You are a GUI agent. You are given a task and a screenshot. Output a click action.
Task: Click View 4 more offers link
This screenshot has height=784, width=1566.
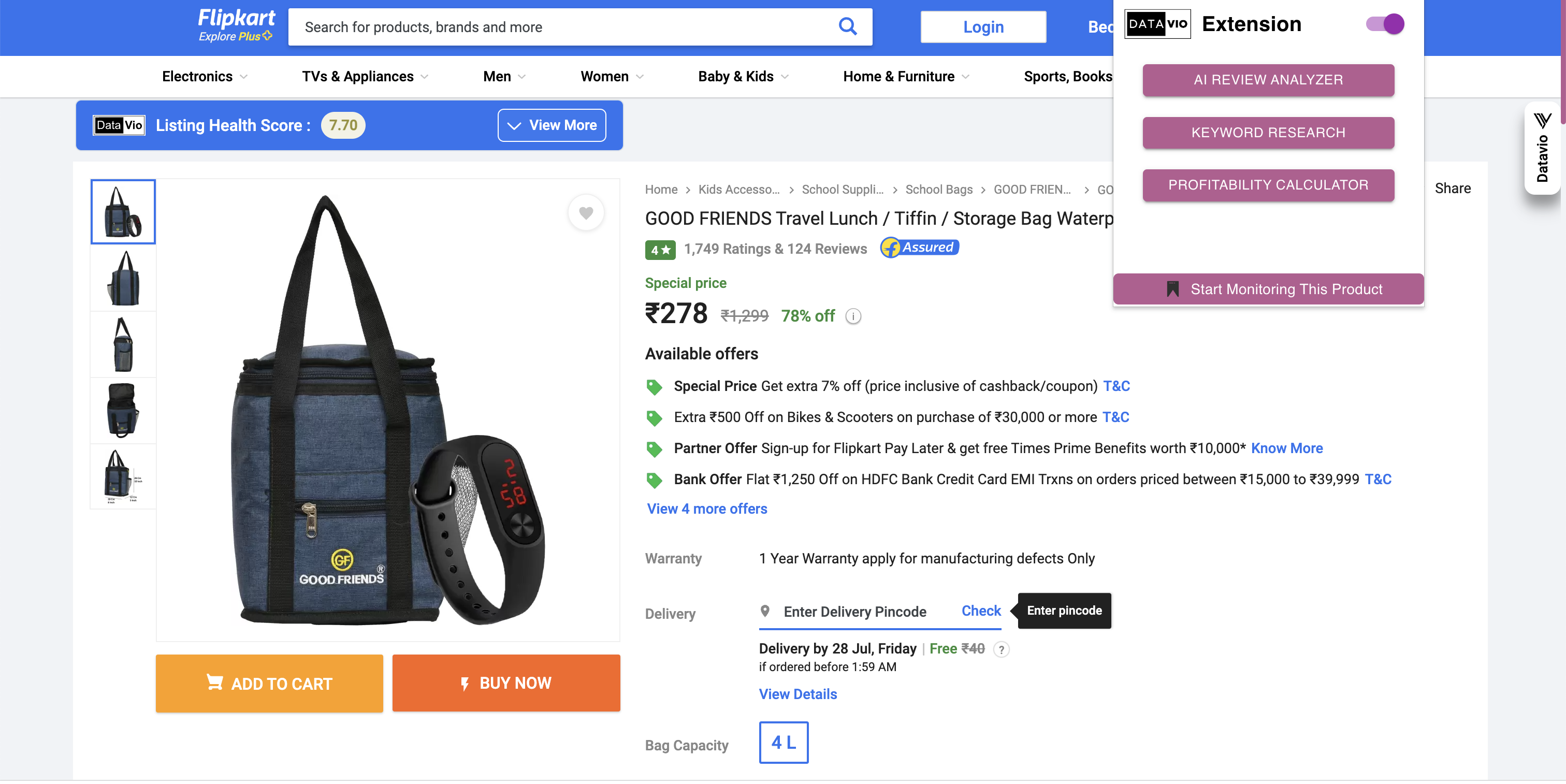(707, 509)
